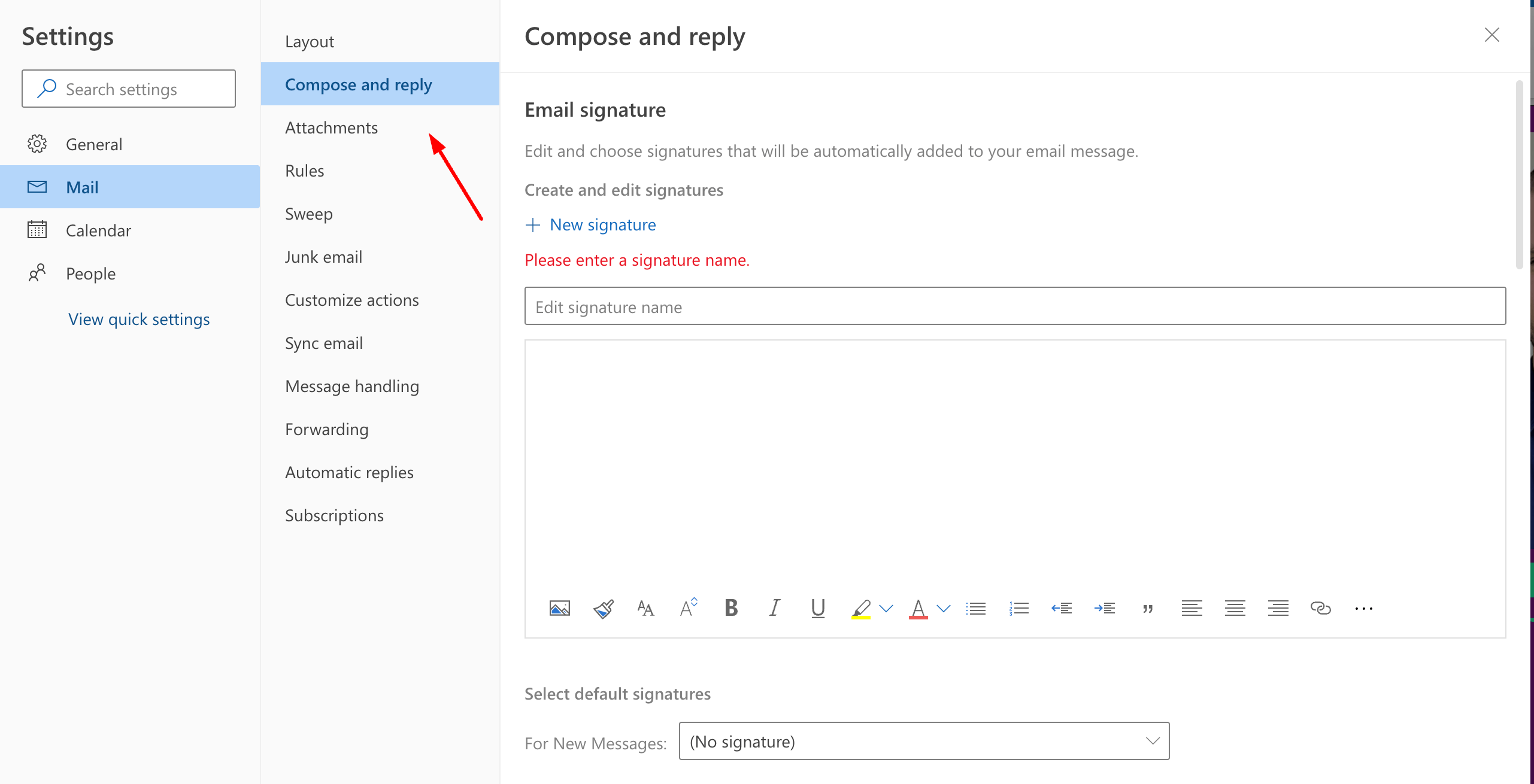This screenshot has width=1534, height=784.
Task: Insert a picture into the signature
Action: click(x=559, y=608)
